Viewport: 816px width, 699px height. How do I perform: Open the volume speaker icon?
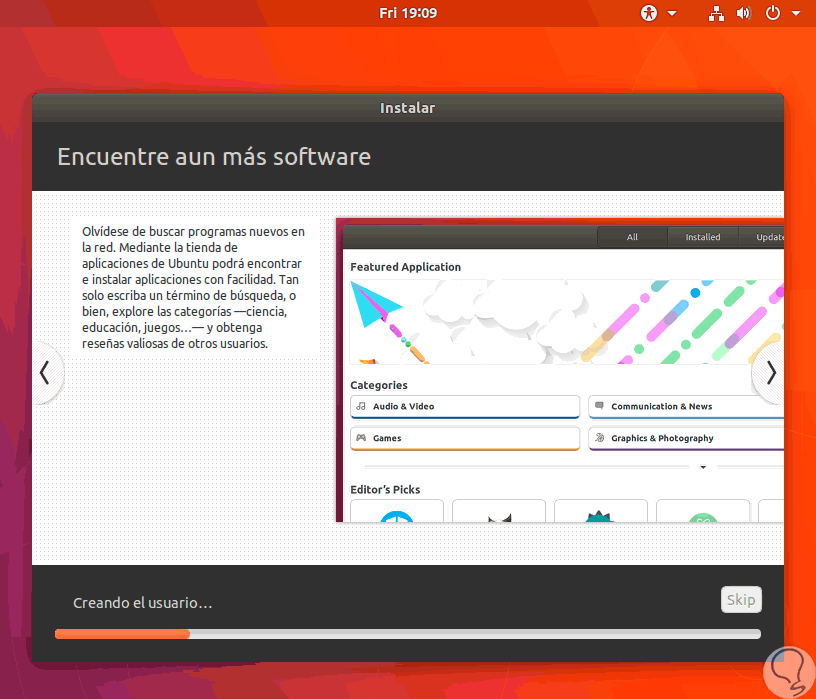pyautogui.click(x=744, y=14)
